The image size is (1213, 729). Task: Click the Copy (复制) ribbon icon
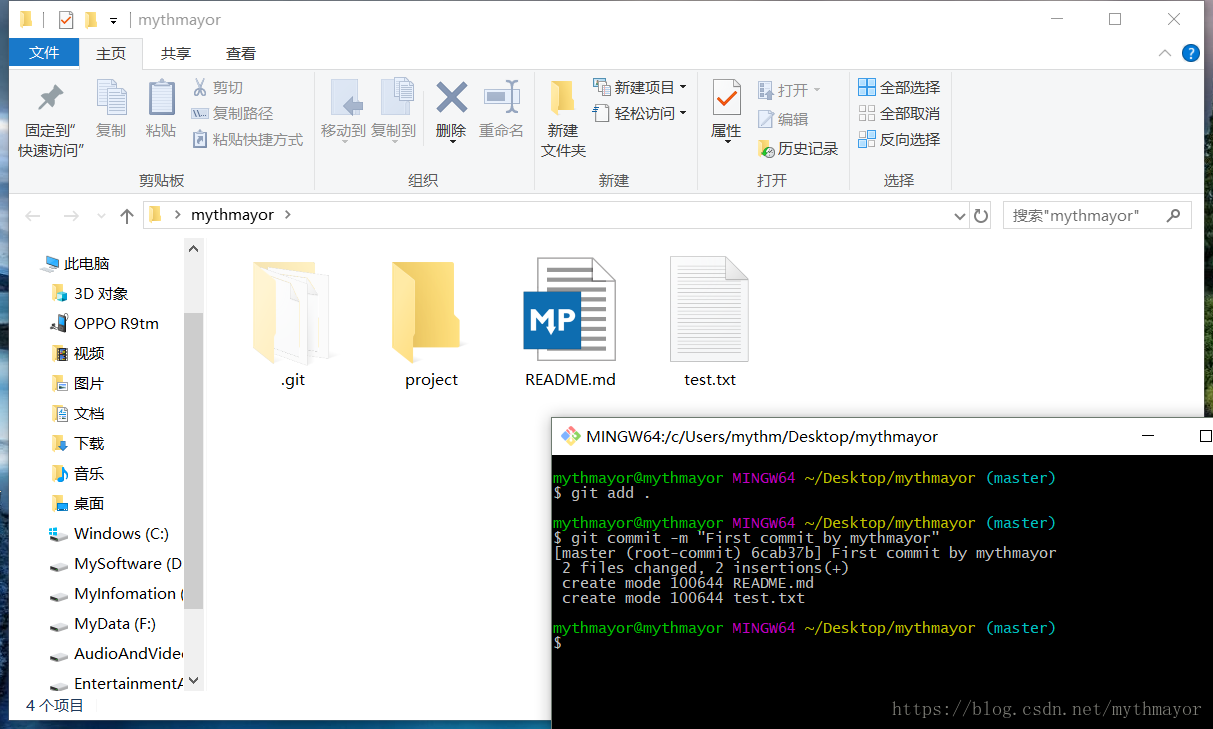pos(111,99)
